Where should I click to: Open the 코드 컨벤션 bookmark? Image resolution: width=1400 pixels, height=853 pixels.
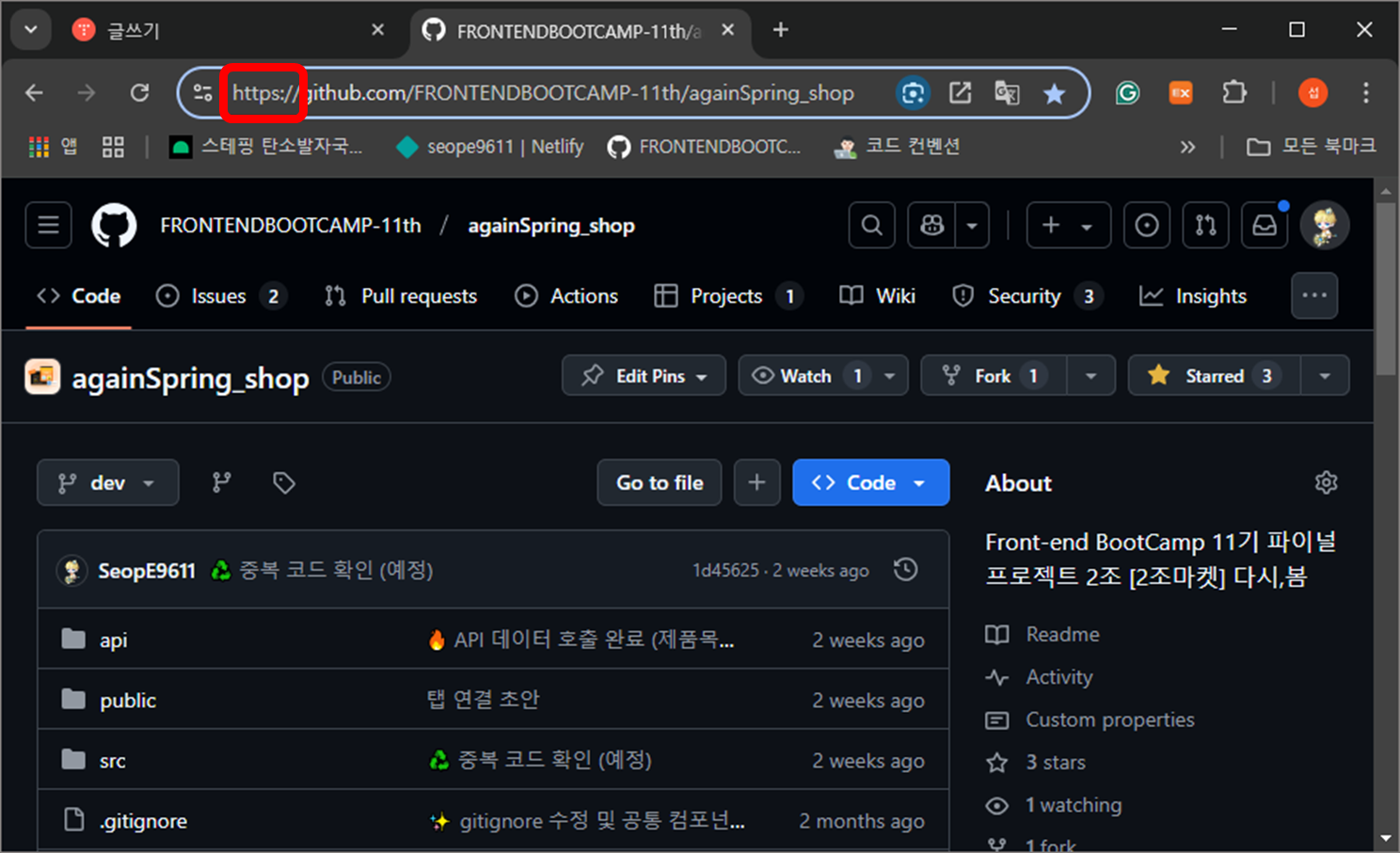pyautogui.click(x=897, y=147)
